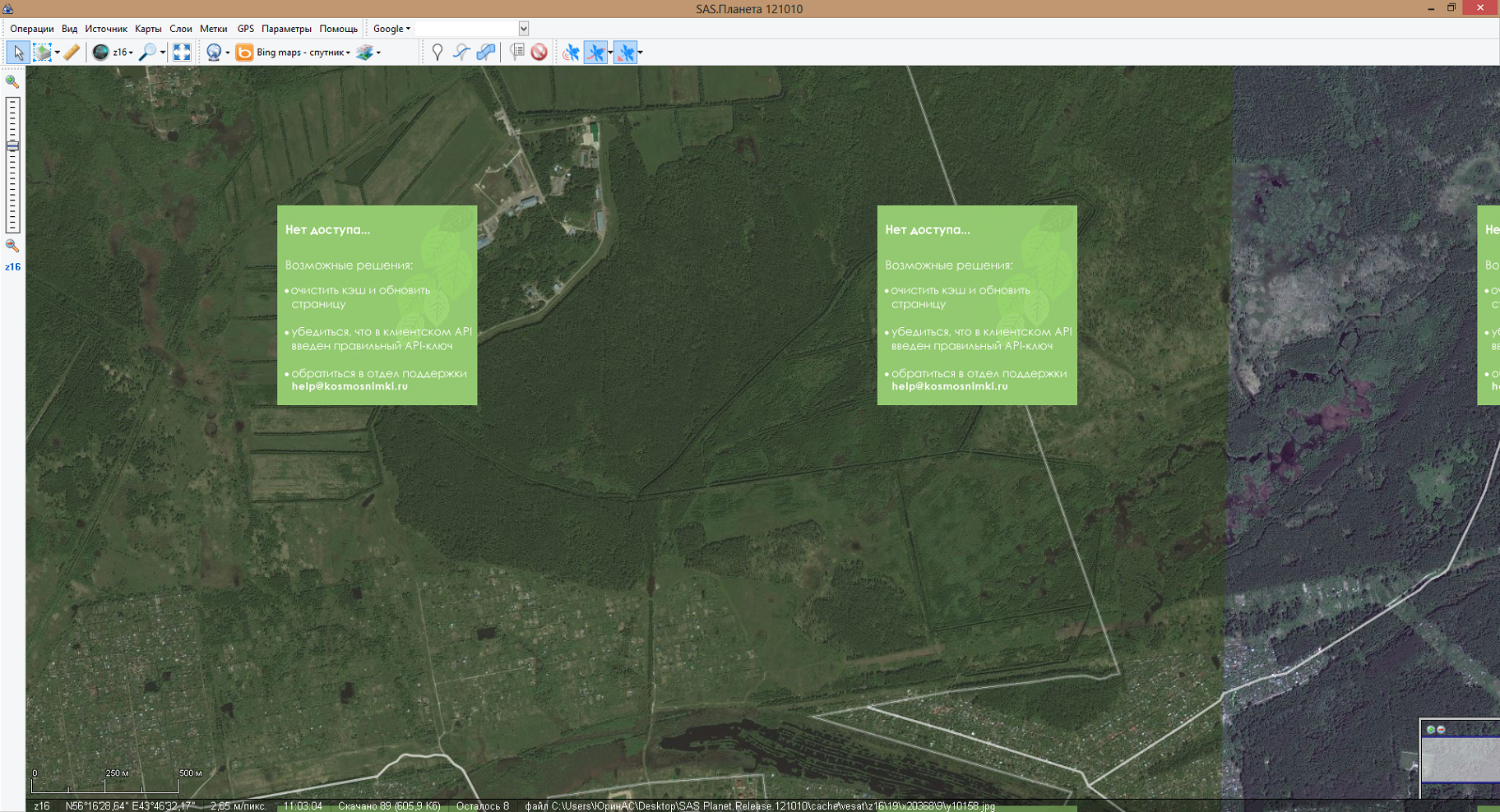Open the Метки menu
Image resolution: width=1500 pixels, height=812 pixels.
[213, 29]
